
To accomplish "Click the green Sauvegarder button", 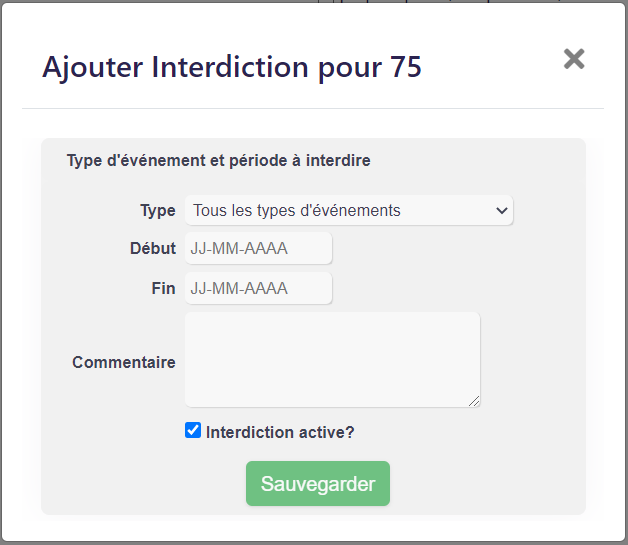I will [x=318, y=483].
